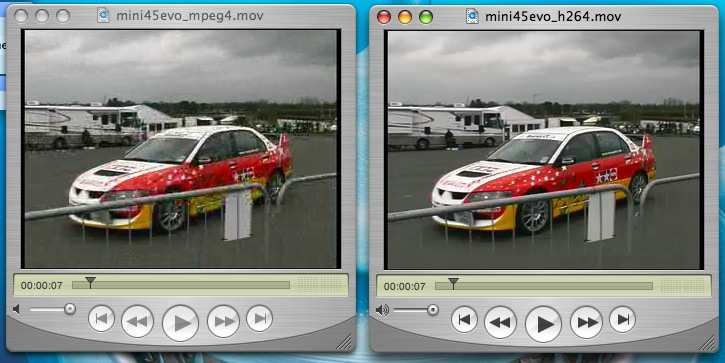Click the mini45evo_mpeg4.mov file icon
Viewport: 725px width, 363px height.
click(103, 16)
